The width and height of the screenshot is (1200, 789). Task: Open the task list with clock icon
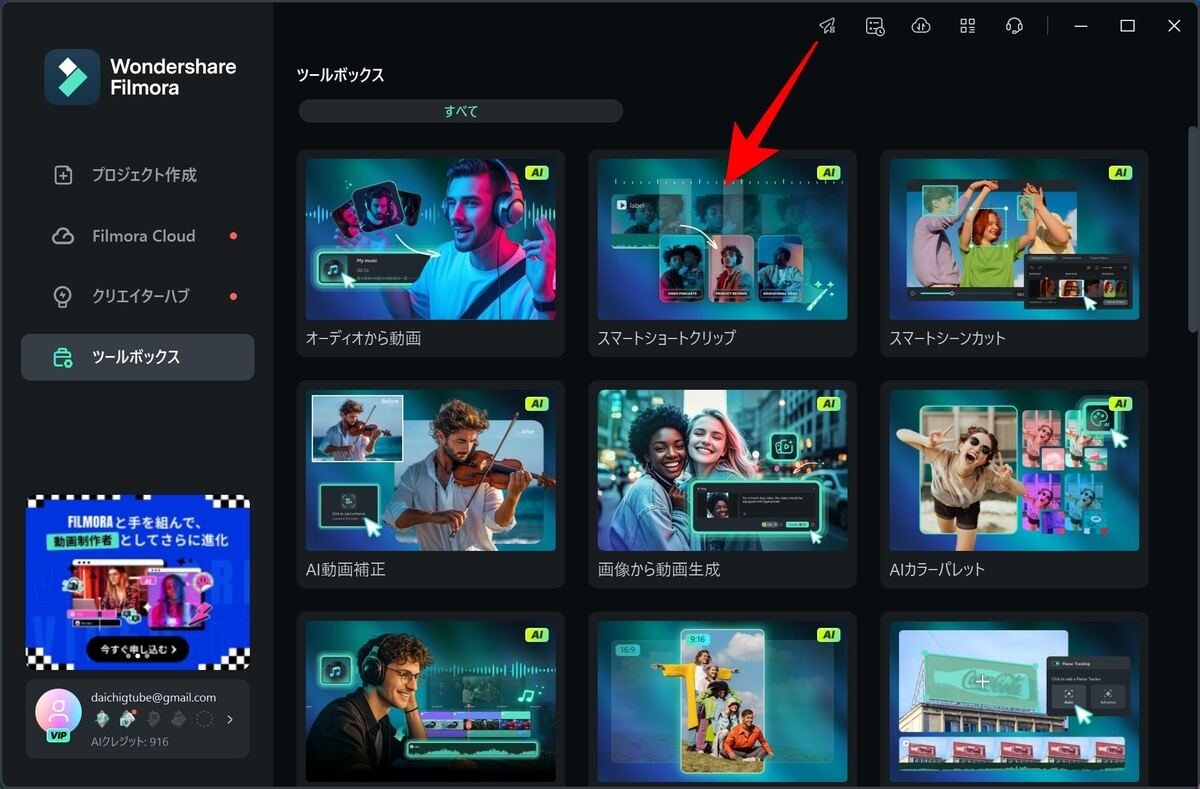pos(874,26)
